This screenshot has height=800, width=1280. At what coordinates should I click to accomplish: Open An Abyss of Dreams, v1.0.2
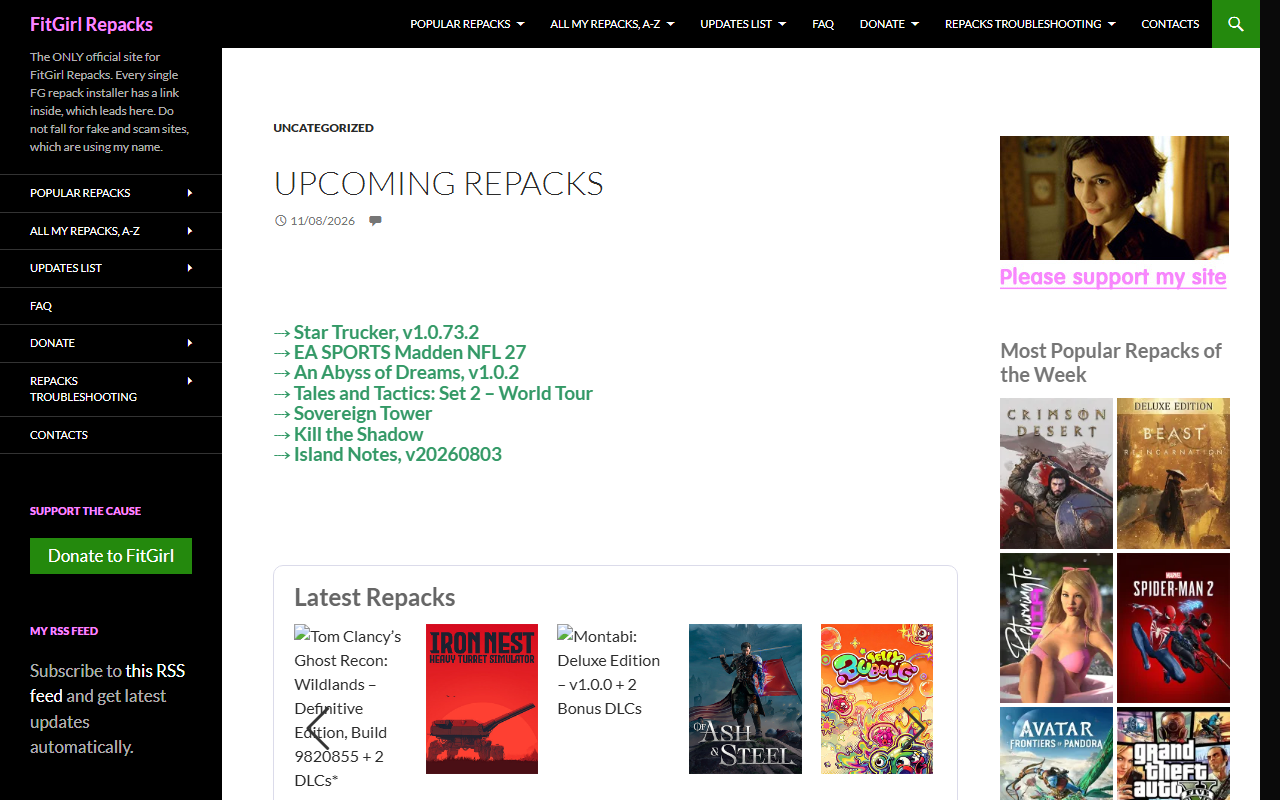point(406,373)
